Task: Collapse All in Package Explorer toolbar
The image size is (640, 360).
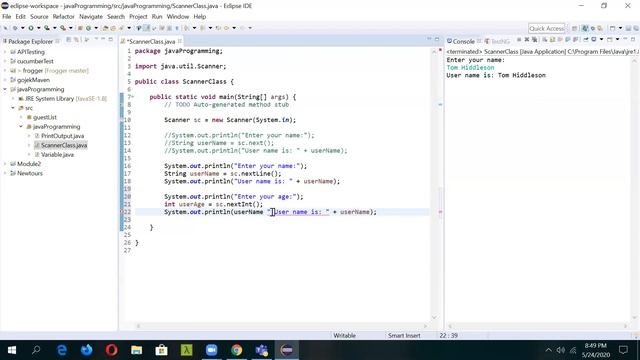Action: (69, 40)
